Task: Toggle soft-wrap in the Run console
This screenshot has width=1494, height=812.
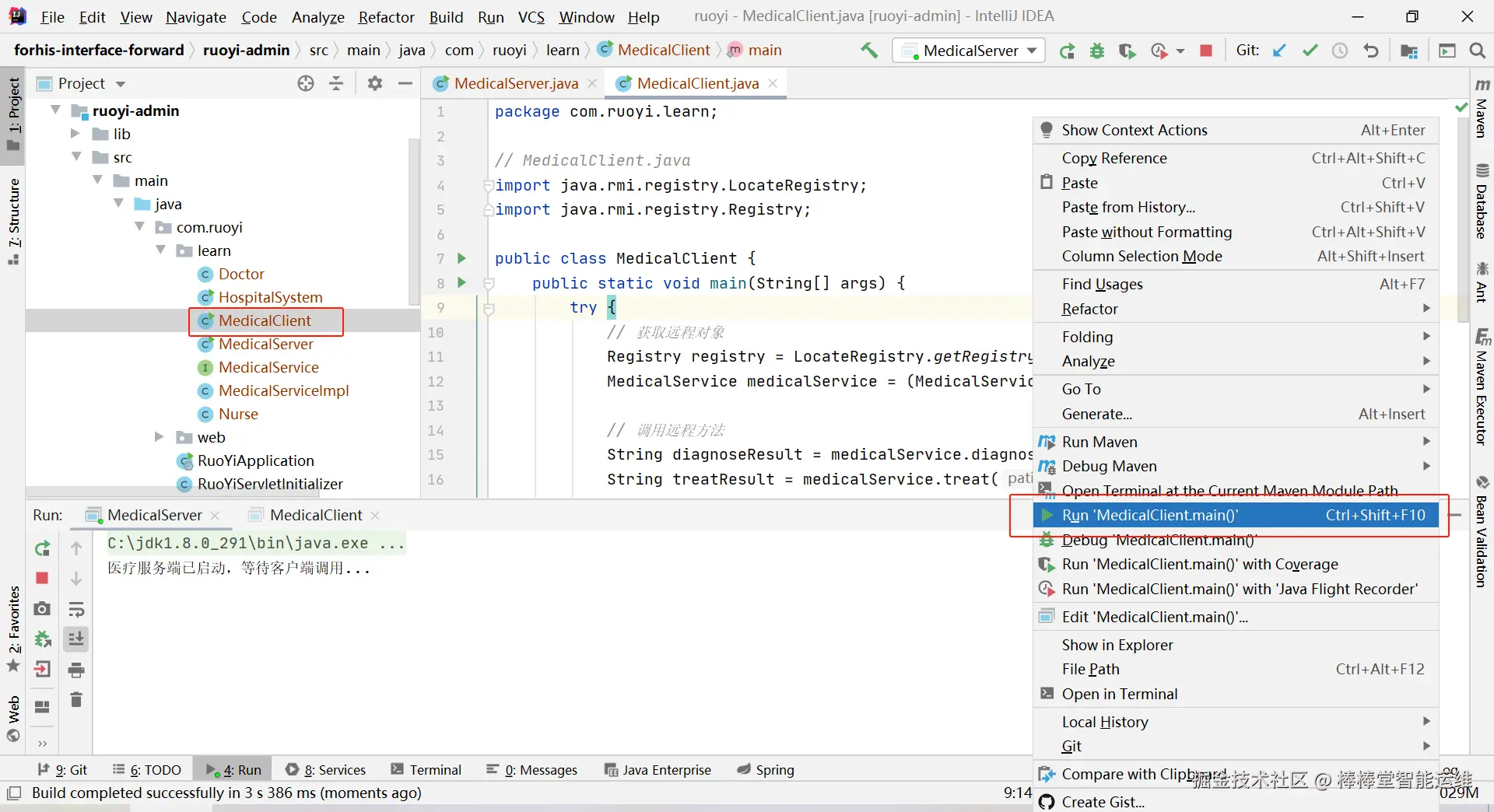Action: tap(76, 609)
